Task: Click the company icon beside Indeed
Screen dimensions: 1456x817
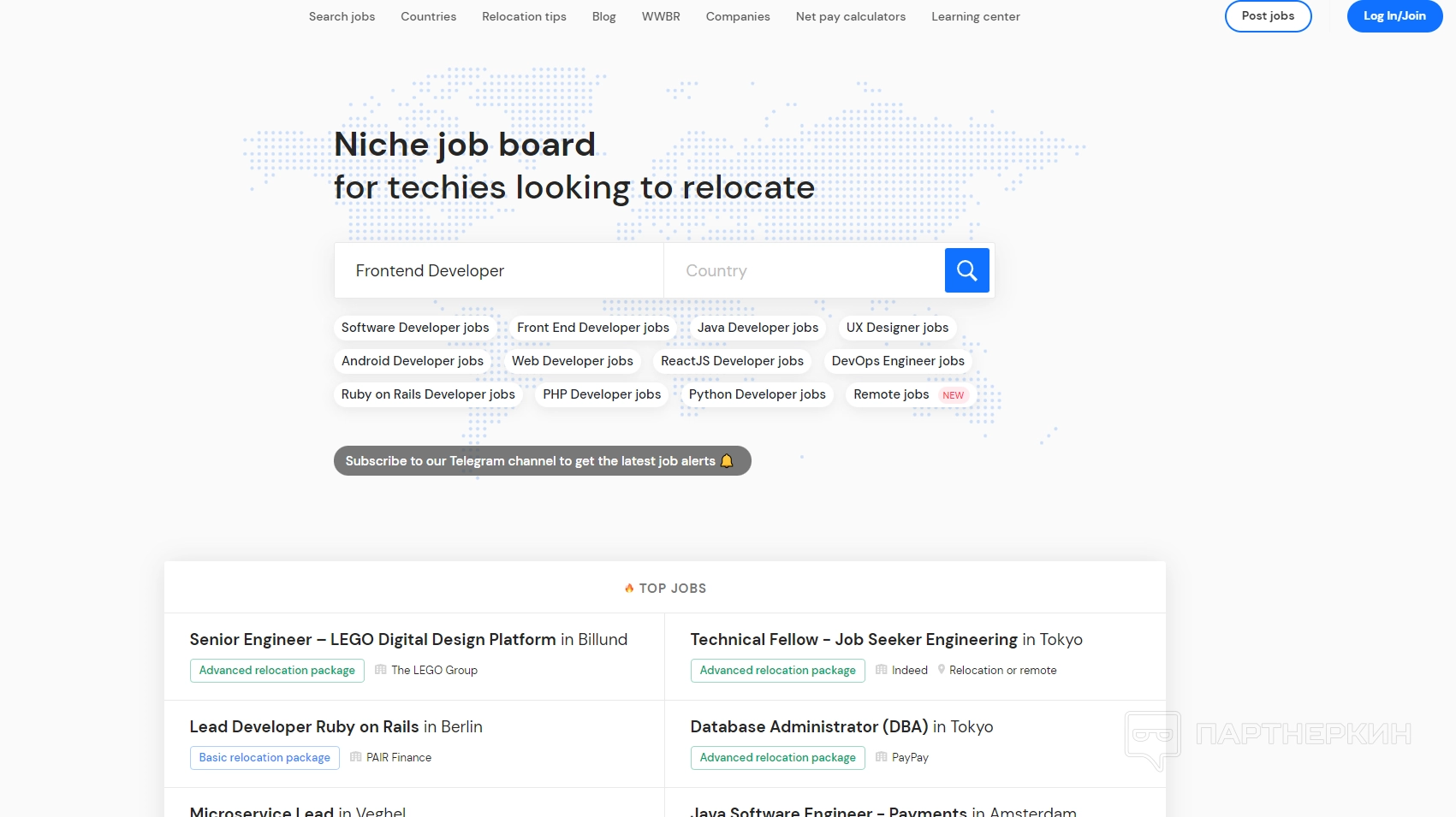Action: pos(881,670)
